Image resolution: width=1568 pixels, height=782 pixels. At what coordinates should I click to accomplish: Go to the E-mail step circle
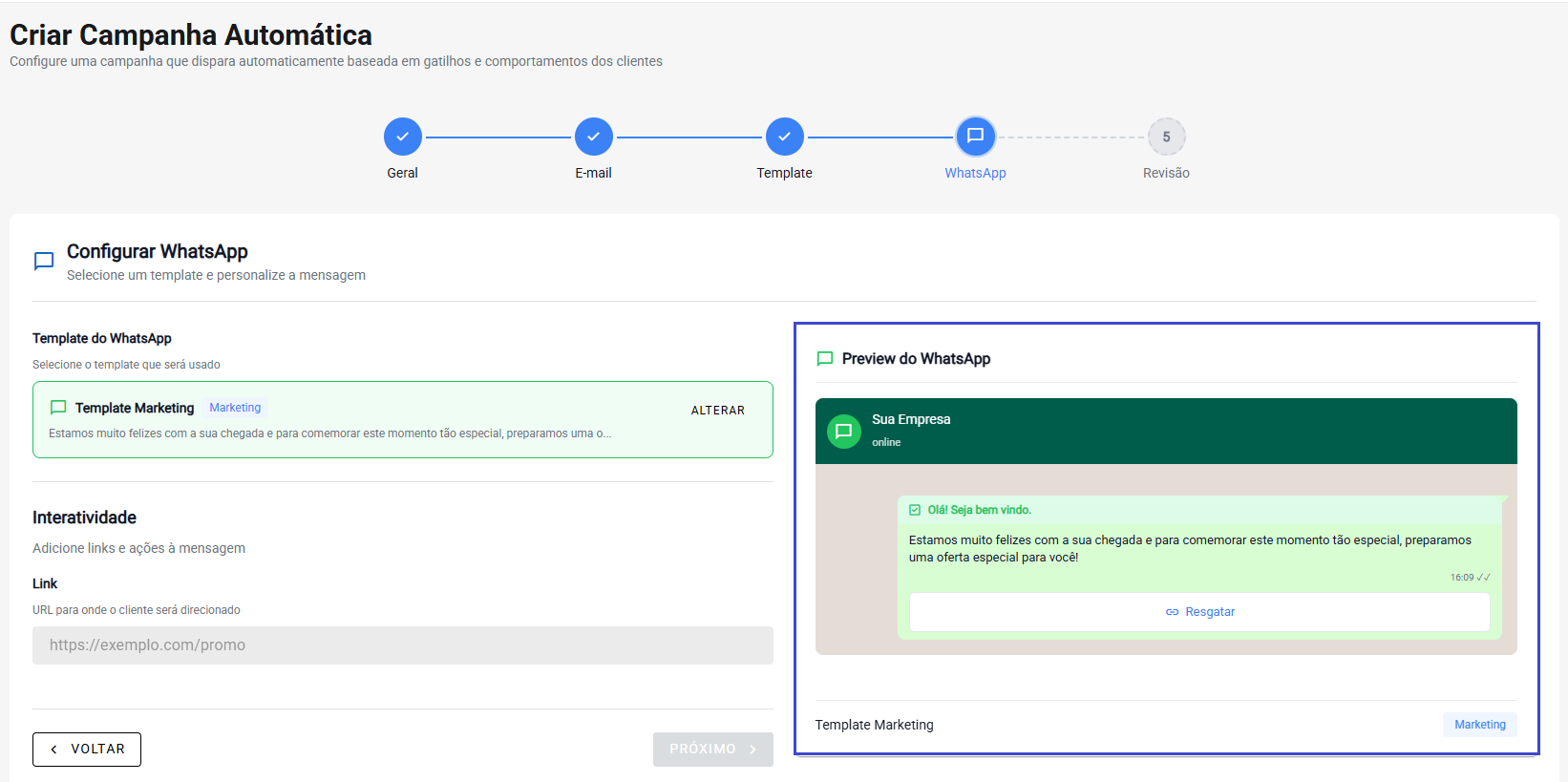pos(593,137)
